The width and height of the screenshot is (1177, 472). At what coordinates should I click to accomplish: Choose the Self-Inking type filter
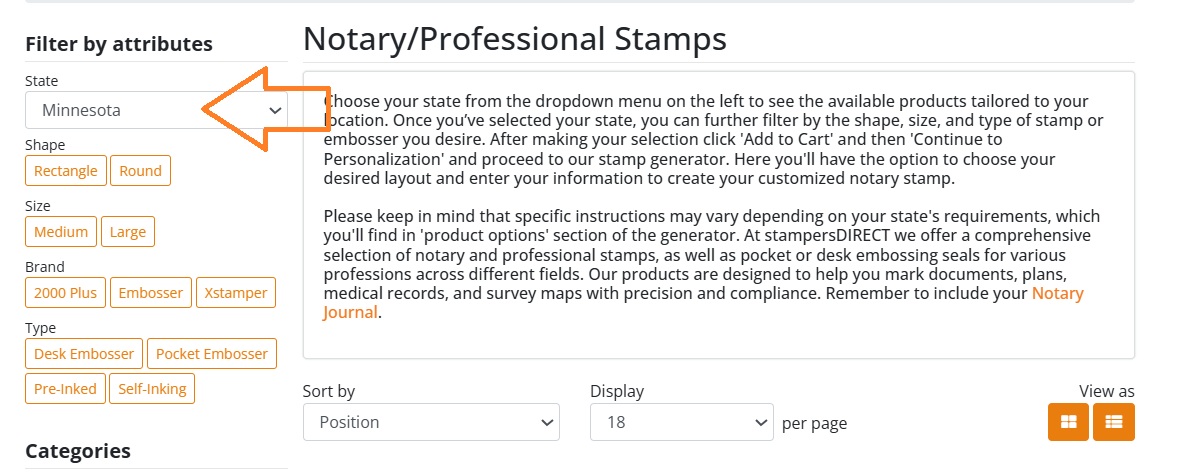[x=151, y=388]
